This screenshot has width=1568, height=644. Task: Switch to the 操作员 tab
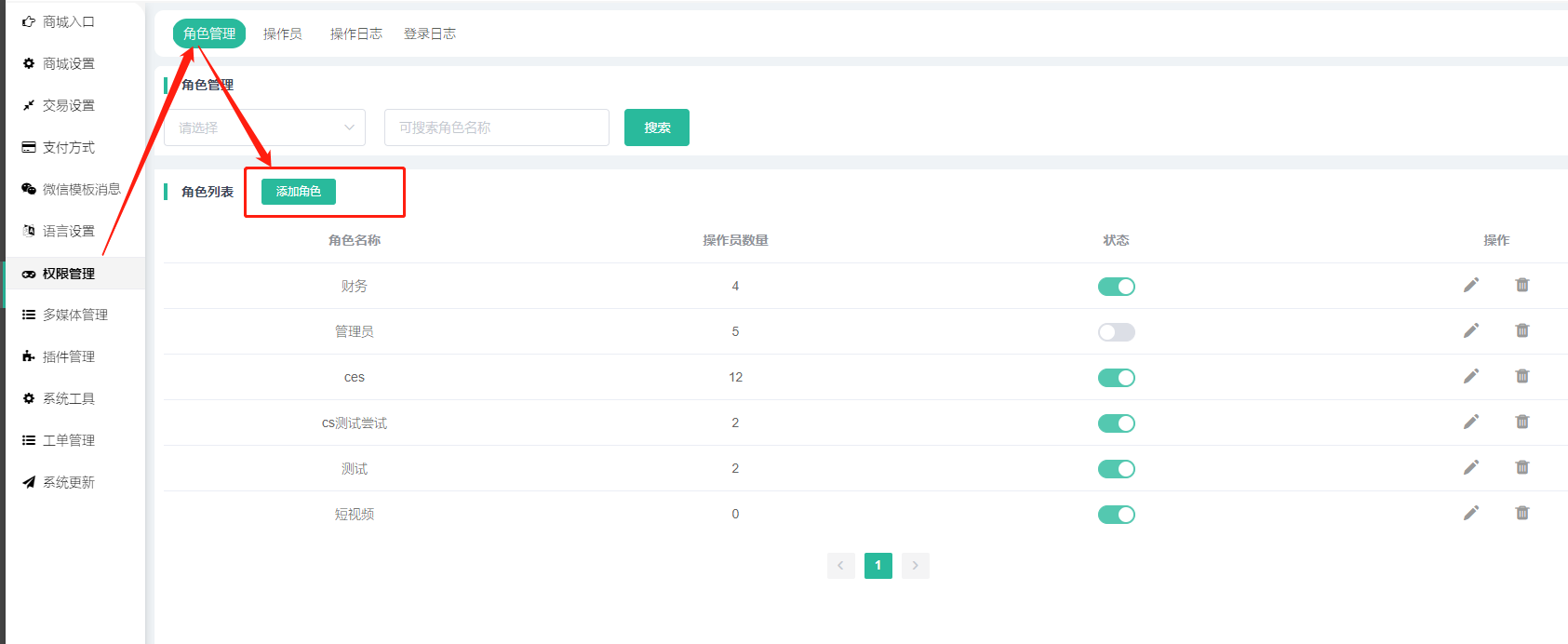click(x=282, y=34)
